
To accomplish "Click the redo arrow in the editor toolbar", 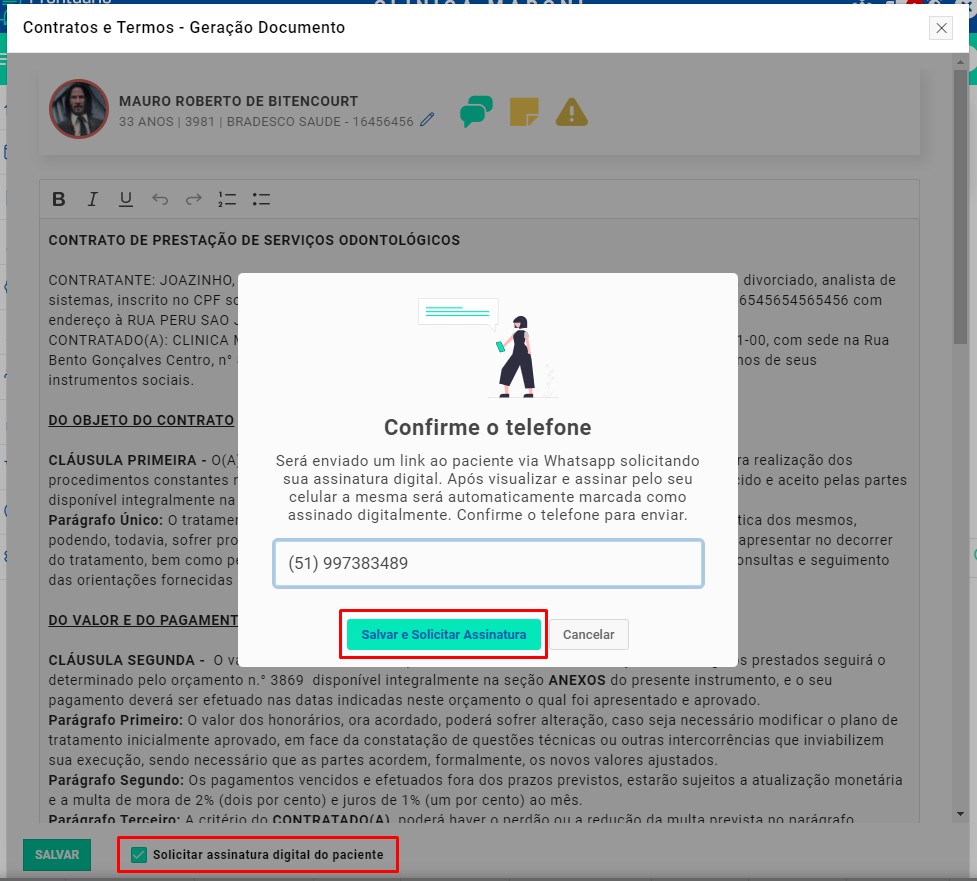I will click(x=194, y=199).
